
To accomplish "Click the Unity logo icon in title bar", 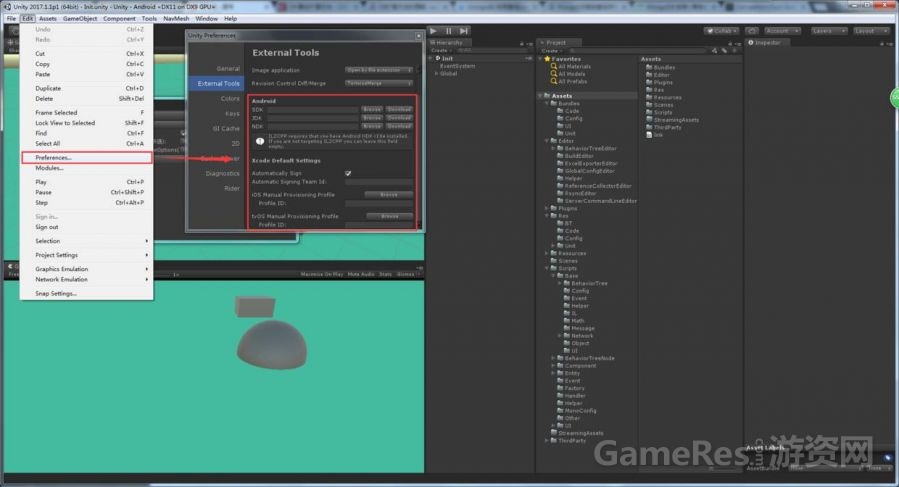I will [x=7, y=6].
